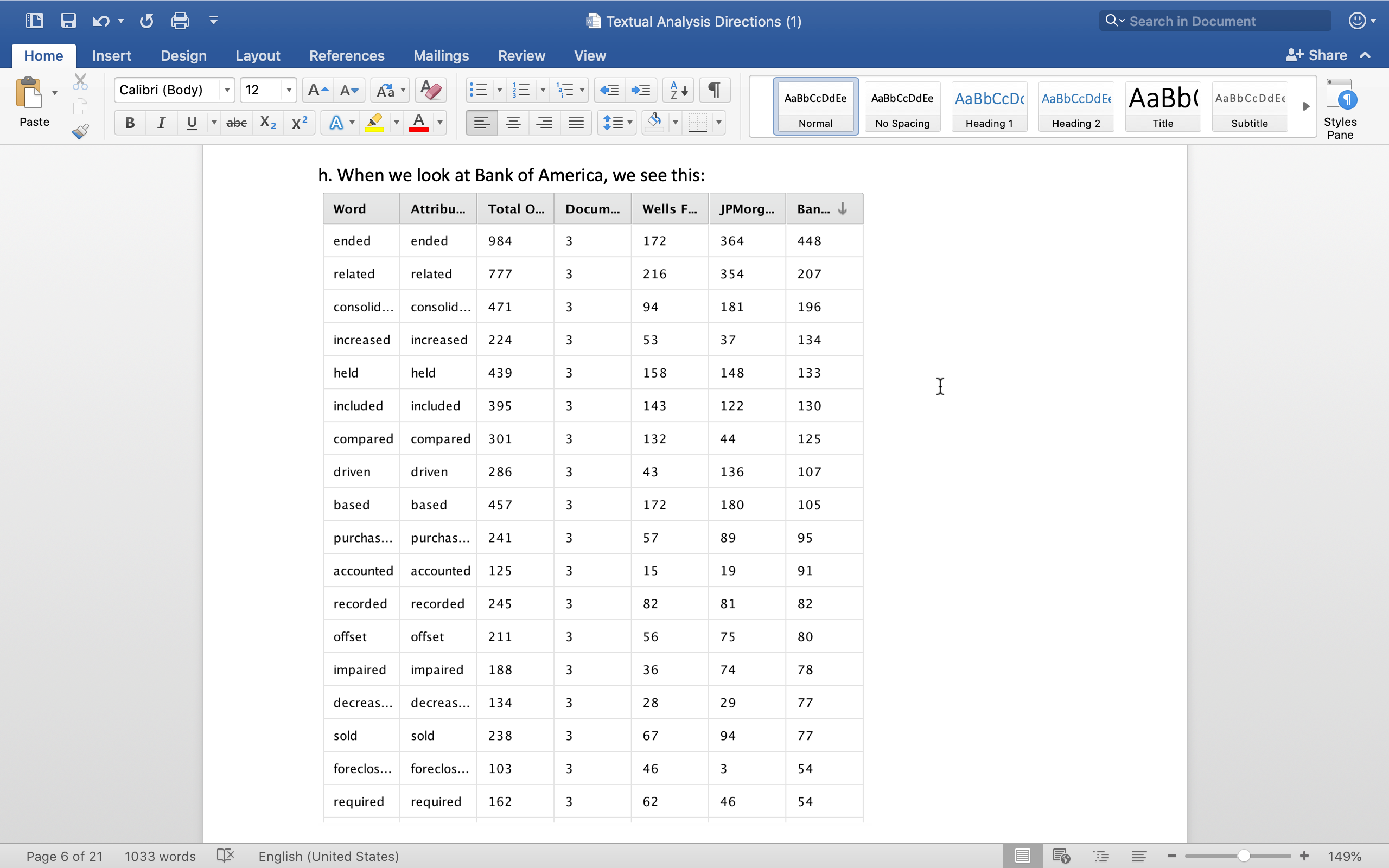
Task: Toggle bold formatting
Action: [130, 122]
